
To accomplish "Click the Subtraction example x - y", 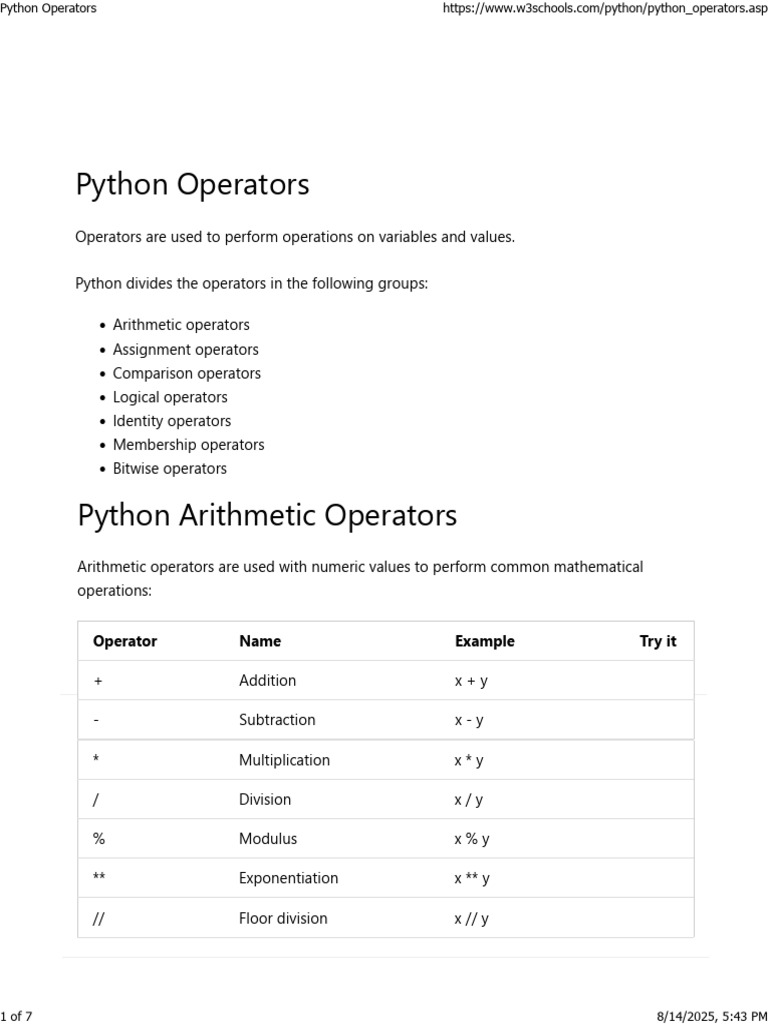I will [469, 720].
